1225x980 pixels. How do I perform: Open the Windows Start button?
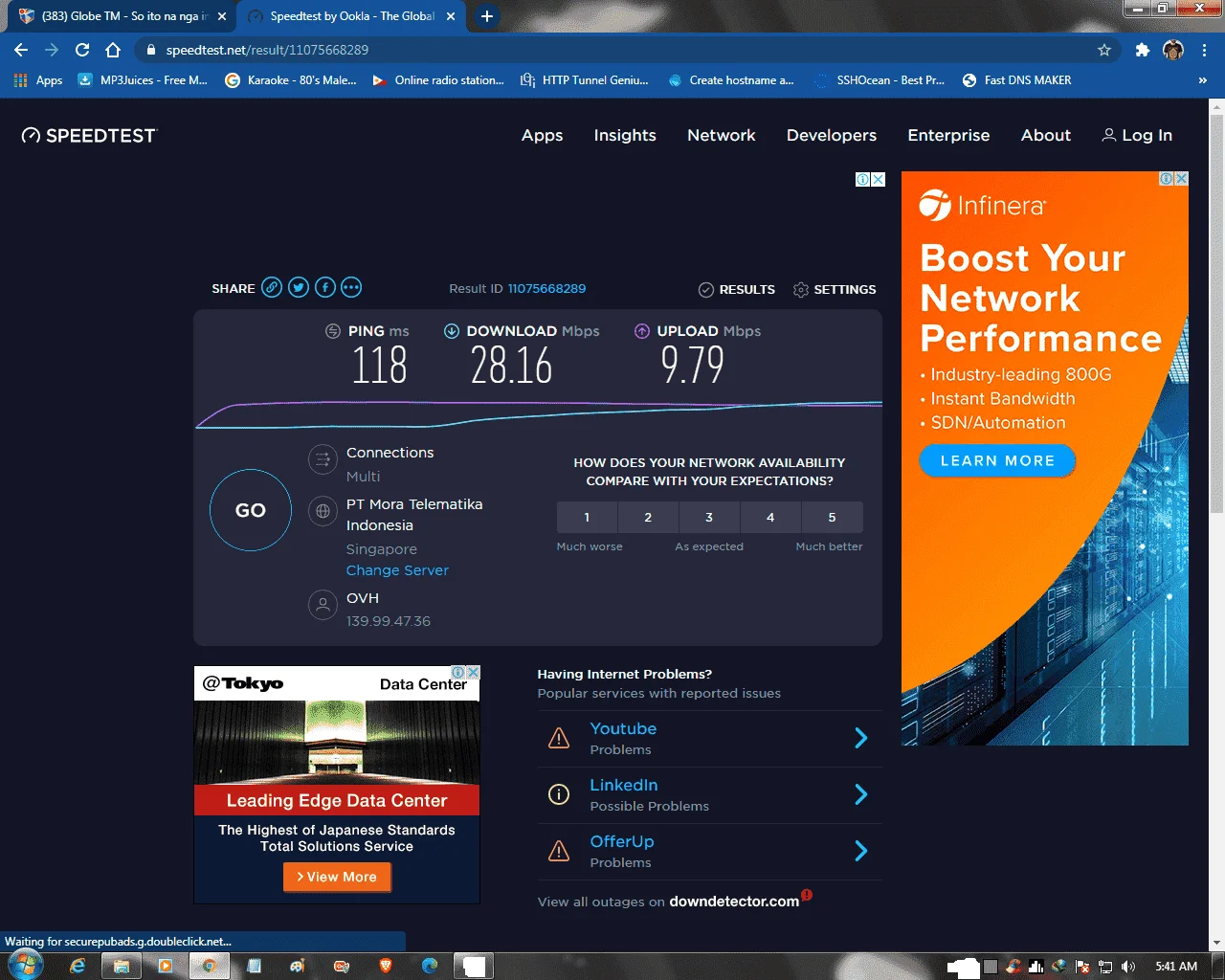pos(26,966)
